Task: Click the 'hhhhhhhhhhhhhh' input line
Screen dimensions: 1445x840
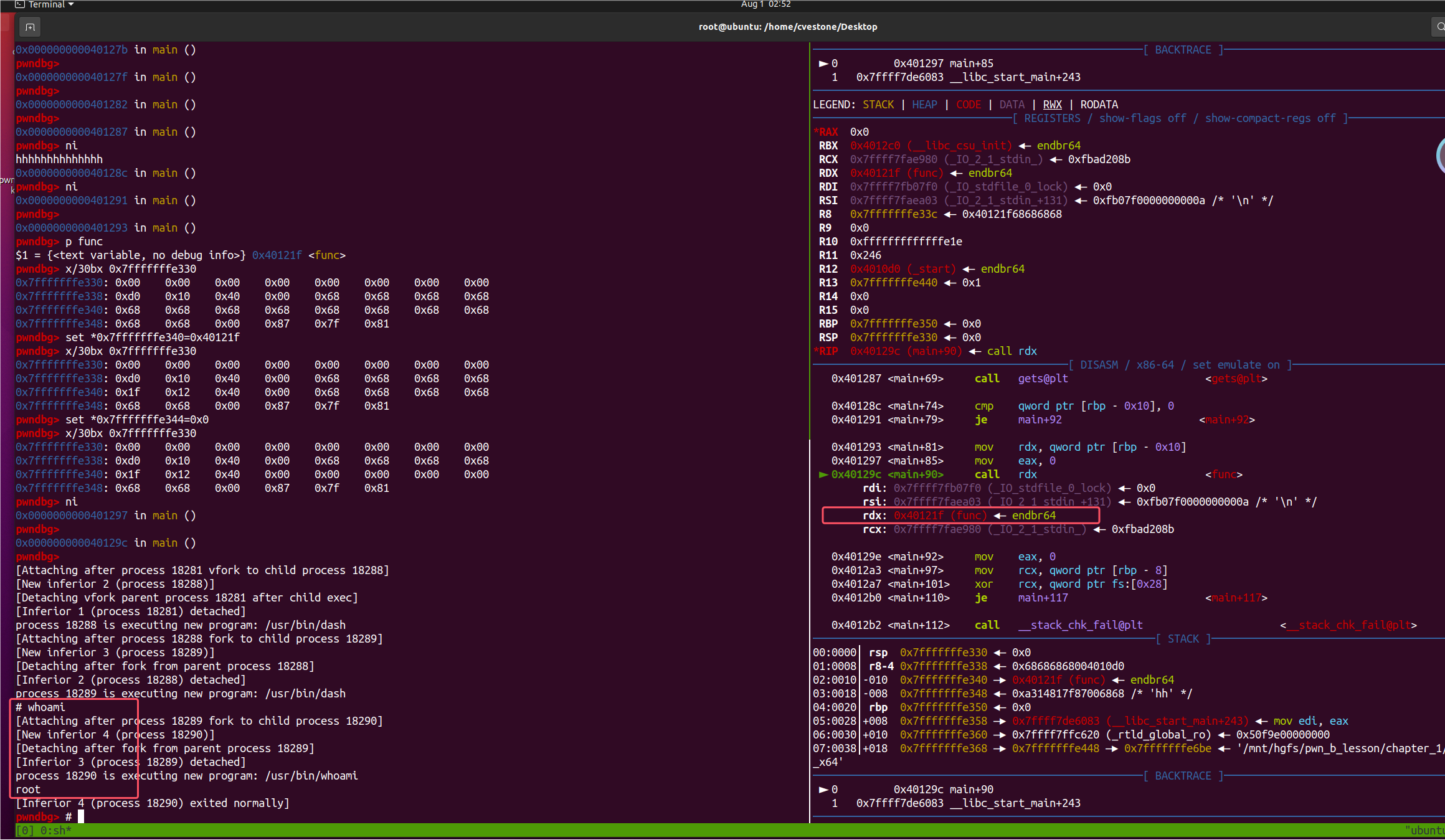Action: tap(59, 159)
